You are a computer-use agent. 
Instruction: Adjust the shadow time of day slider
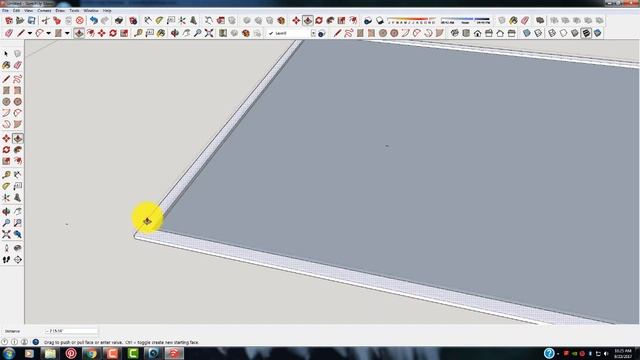pyautogui.click(x=465, y=20)
